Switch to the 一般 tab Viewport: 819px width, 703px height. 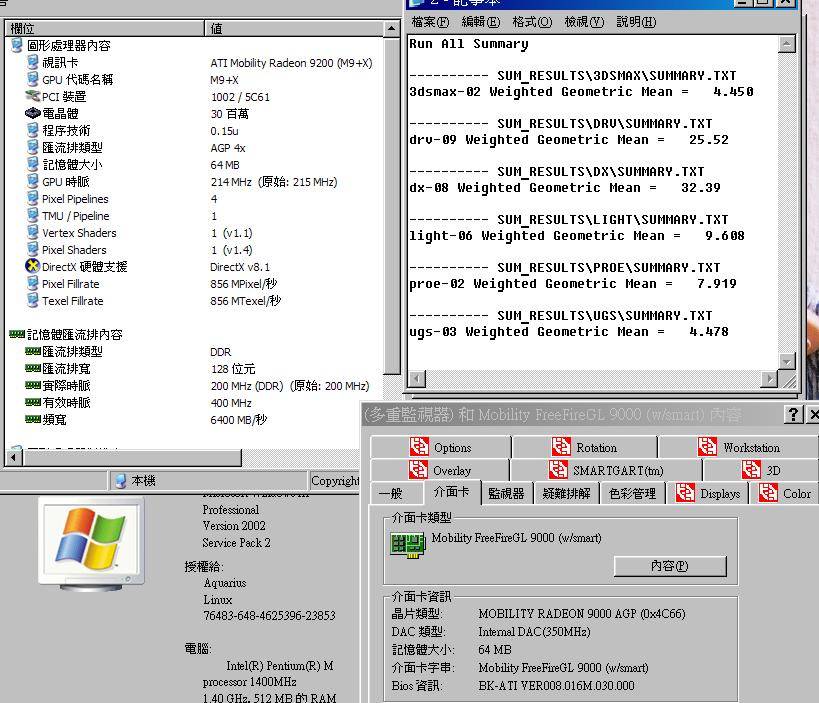click(396, 494)
